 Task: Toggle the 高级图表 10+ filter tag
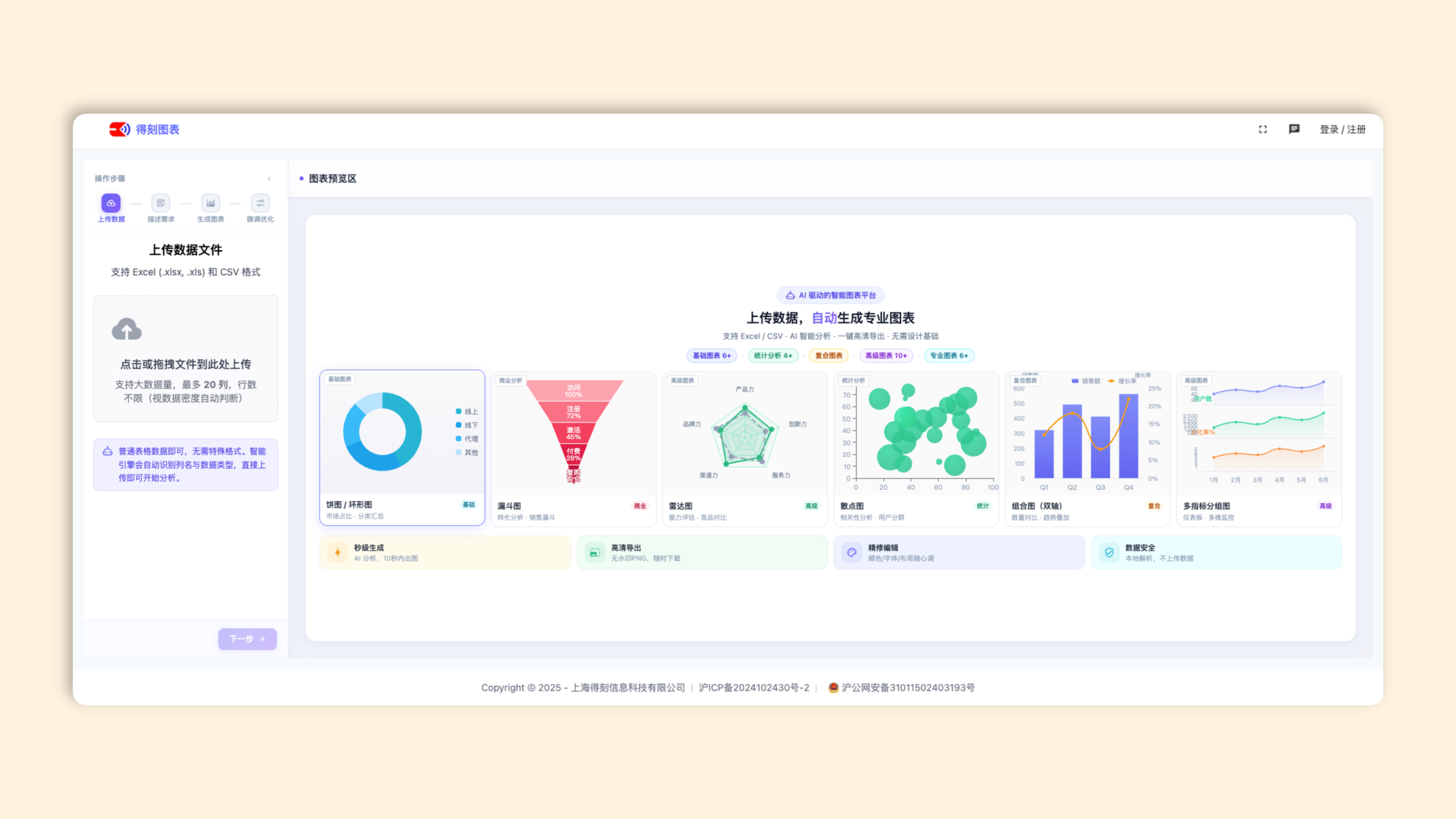[x=885, y=356]
